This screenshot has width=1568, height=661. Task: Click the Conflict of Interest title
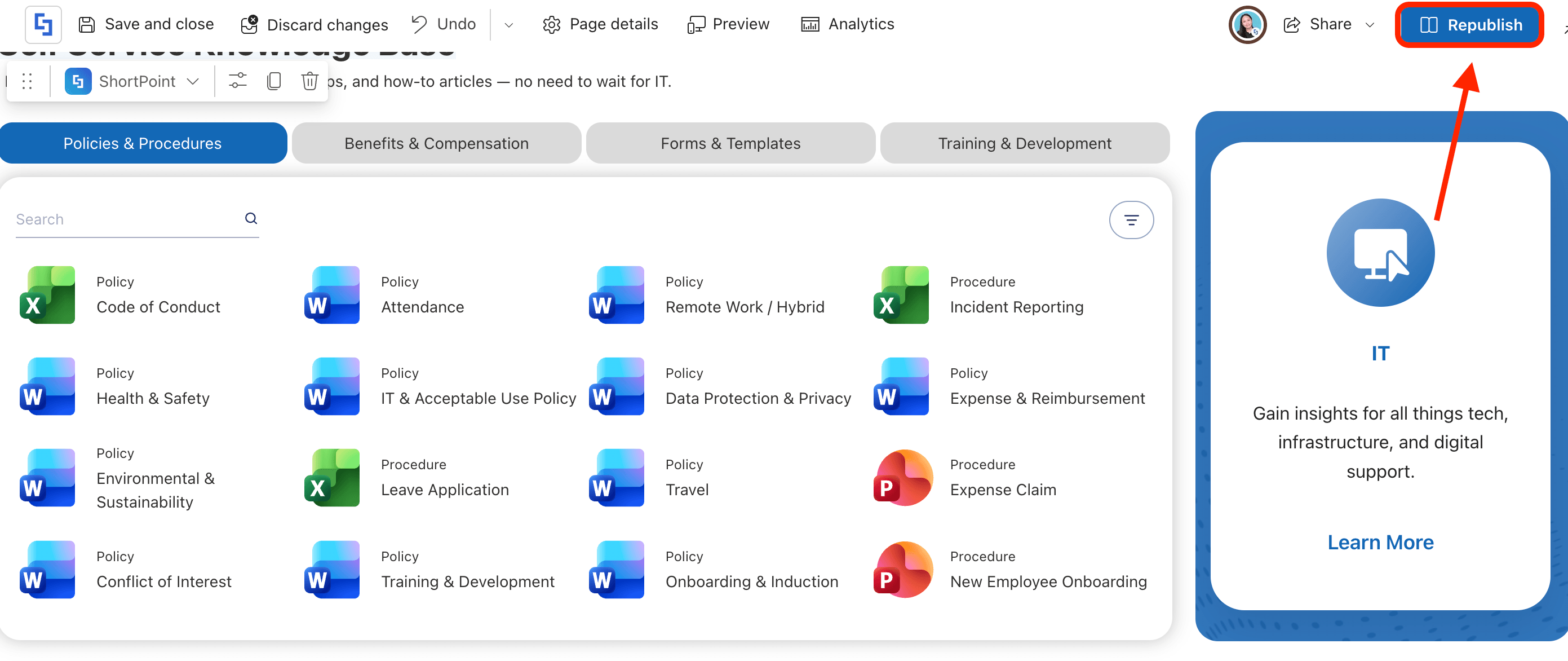click(164, 582)
